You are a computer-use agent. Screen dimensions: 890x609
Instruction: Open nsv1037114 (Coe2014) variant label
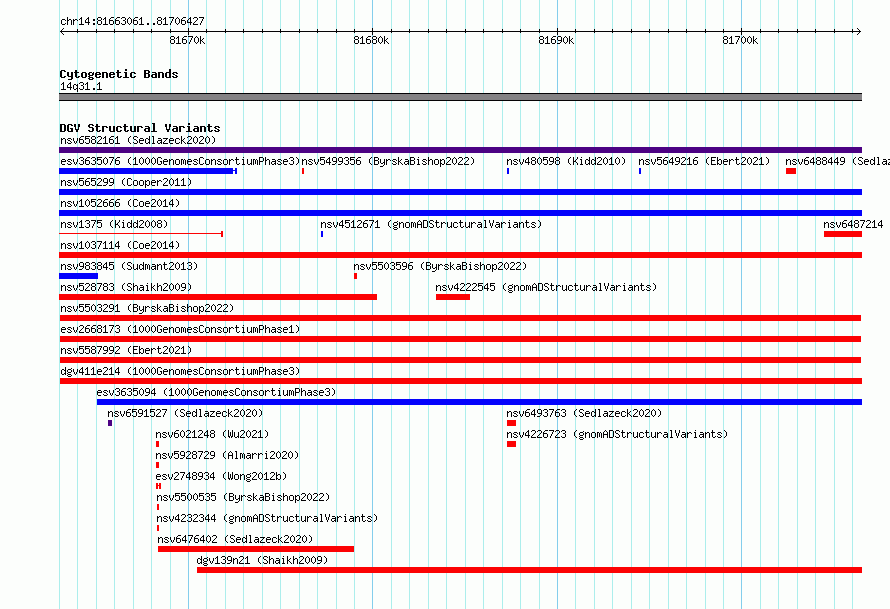point(120,245)
